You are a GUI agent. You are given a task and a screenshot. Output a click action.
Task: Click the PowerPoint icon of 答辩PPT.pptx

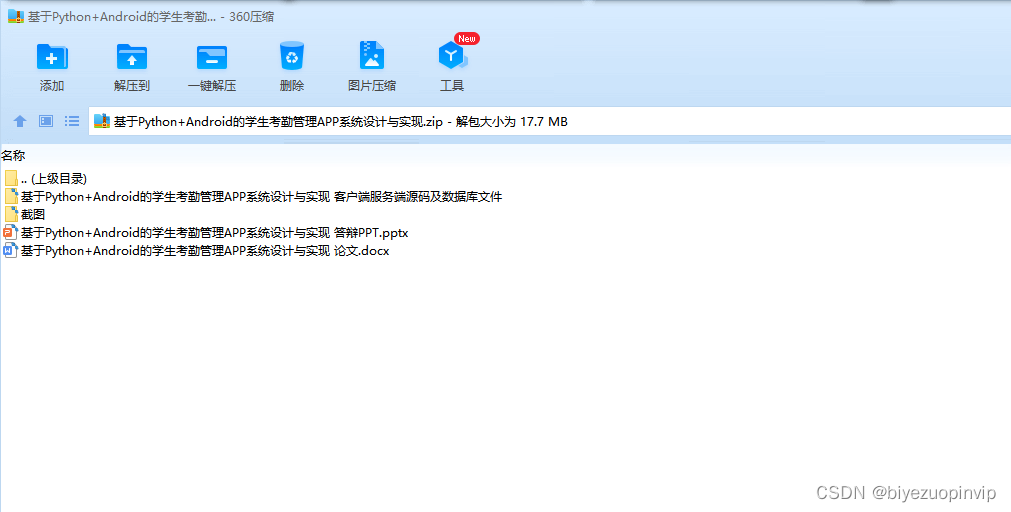[x=10, y=233]
